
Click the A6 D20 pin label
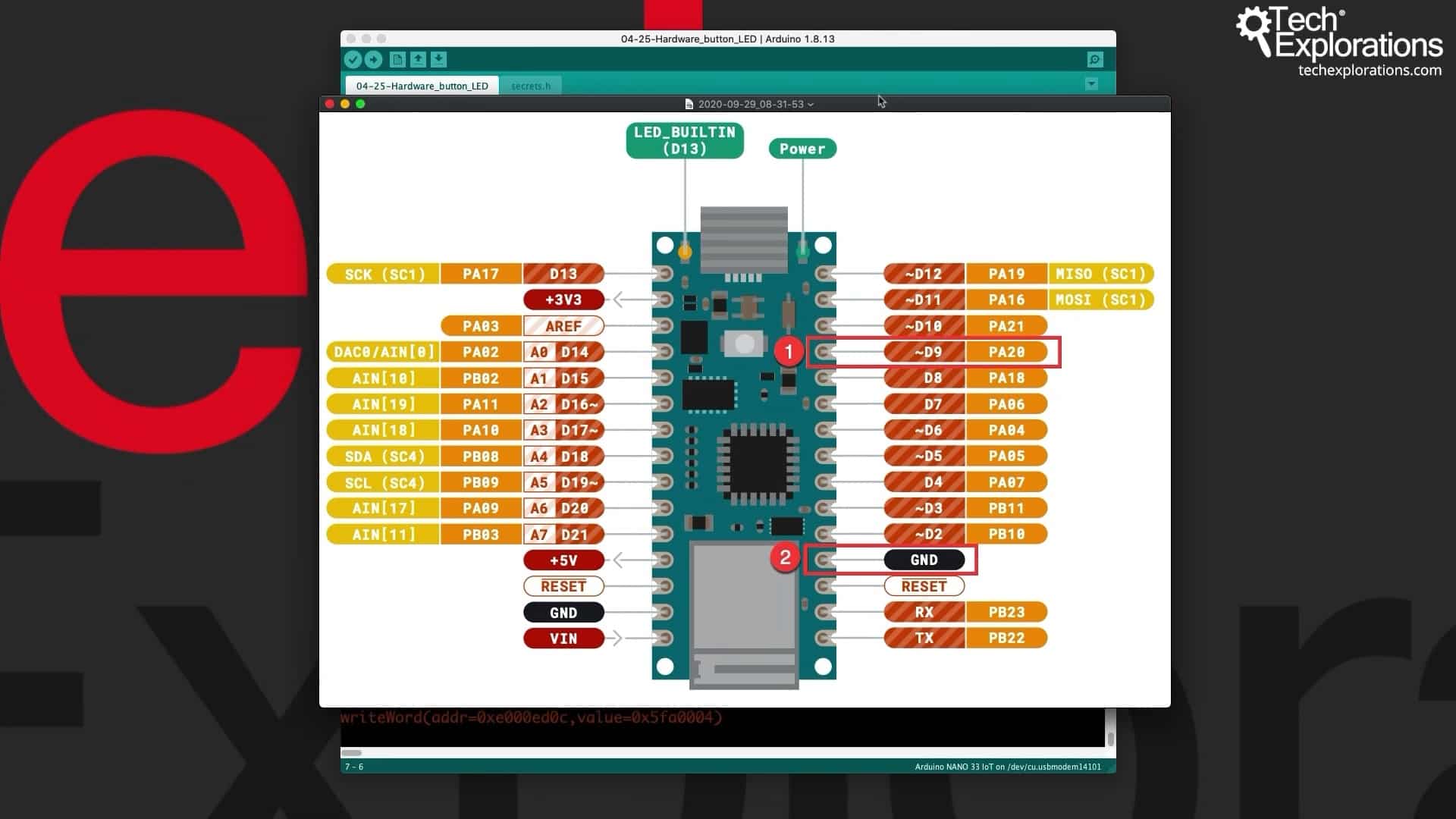tap(563, 508)
